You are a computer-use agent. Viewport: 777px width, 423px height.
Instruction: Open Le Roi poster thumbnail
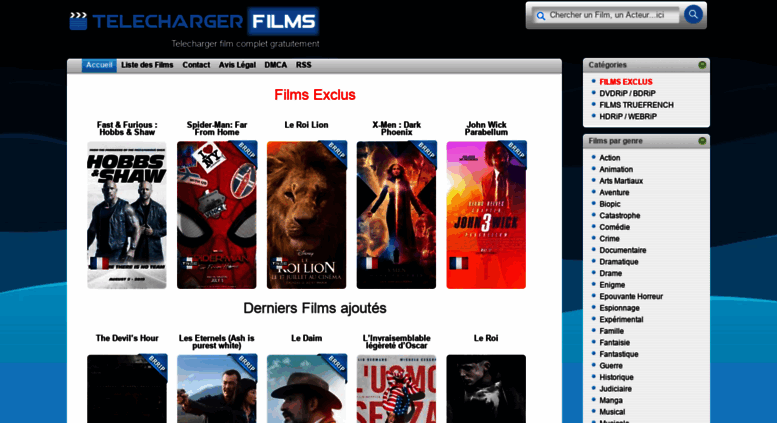(x=486, y=389)
